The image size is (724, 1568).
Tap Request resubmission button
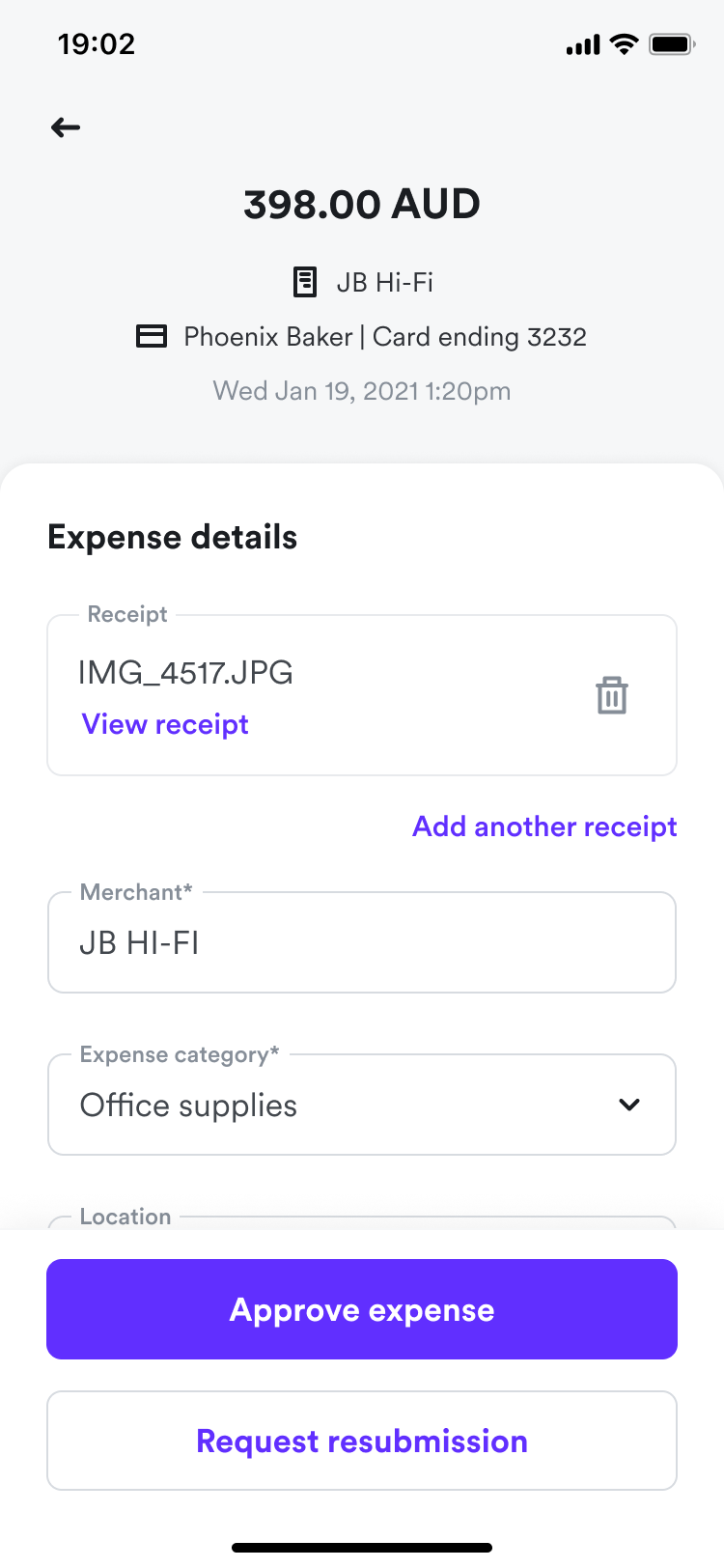pyautogui.click(x=362, y=1441)
